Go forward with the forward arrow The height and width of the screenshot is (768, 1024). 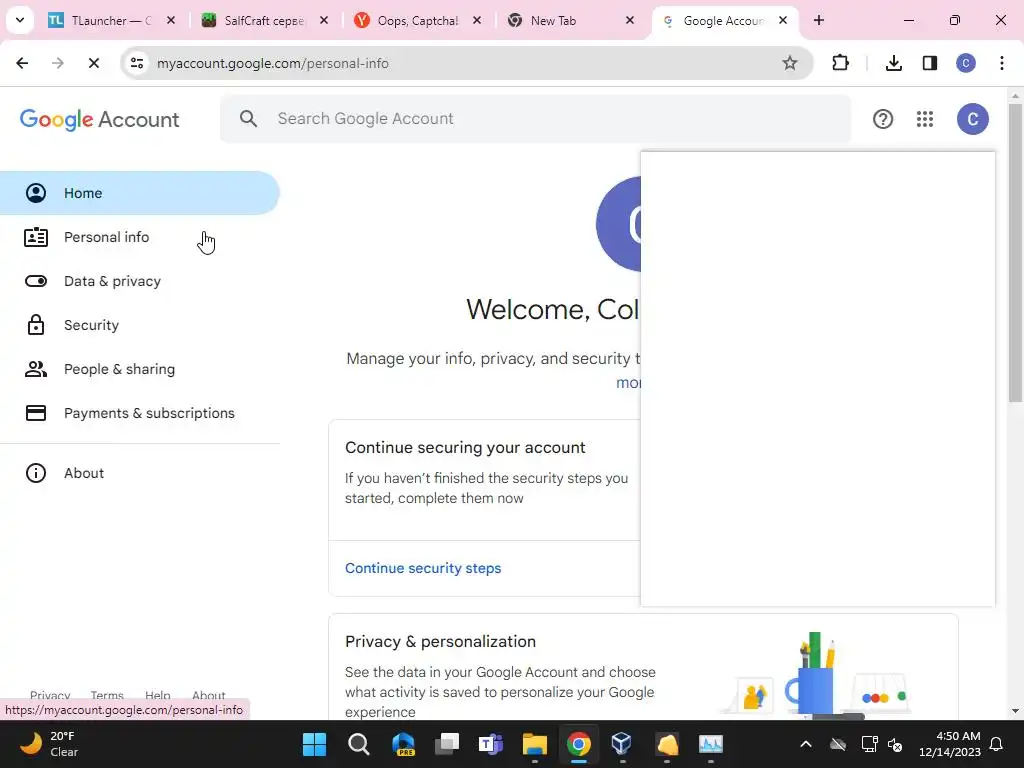click(57, 63)
